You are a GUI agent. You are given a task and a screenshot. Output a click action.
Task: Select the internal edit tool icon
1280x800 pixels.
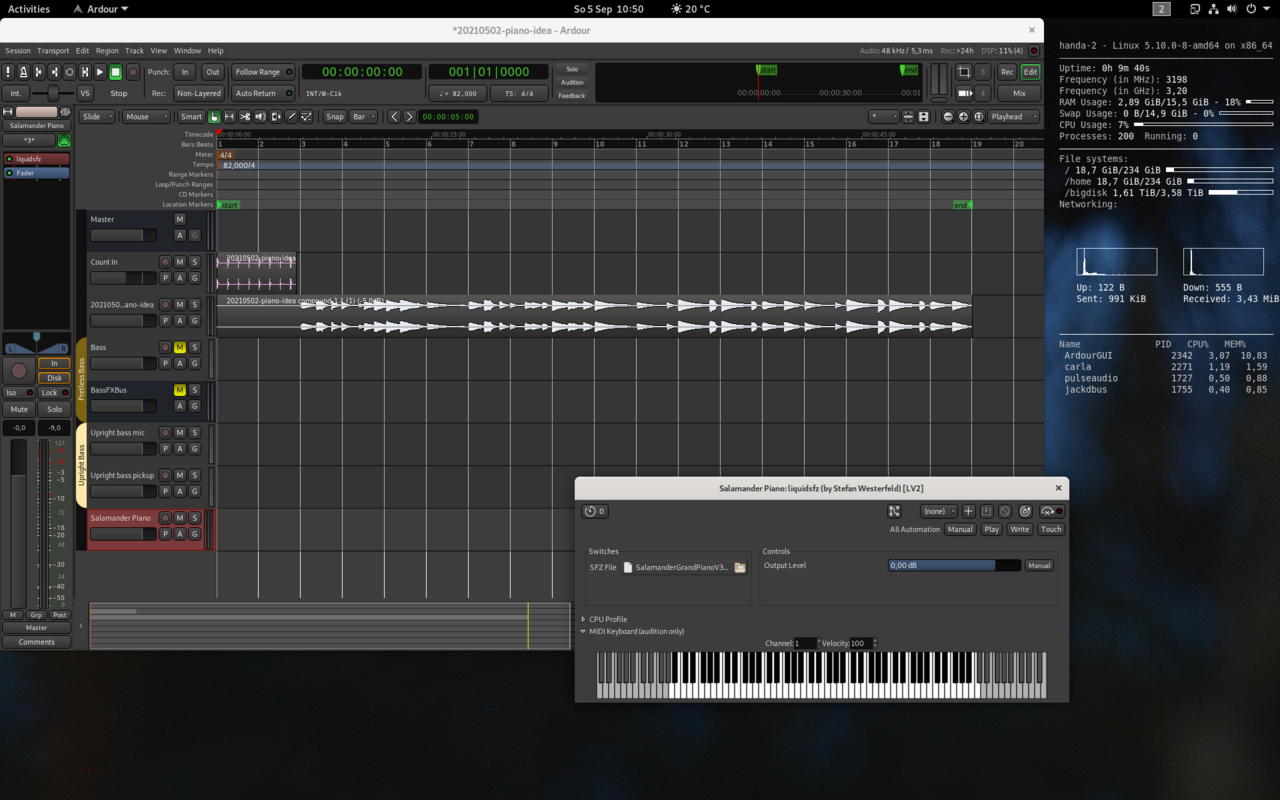tap(307, 117)
